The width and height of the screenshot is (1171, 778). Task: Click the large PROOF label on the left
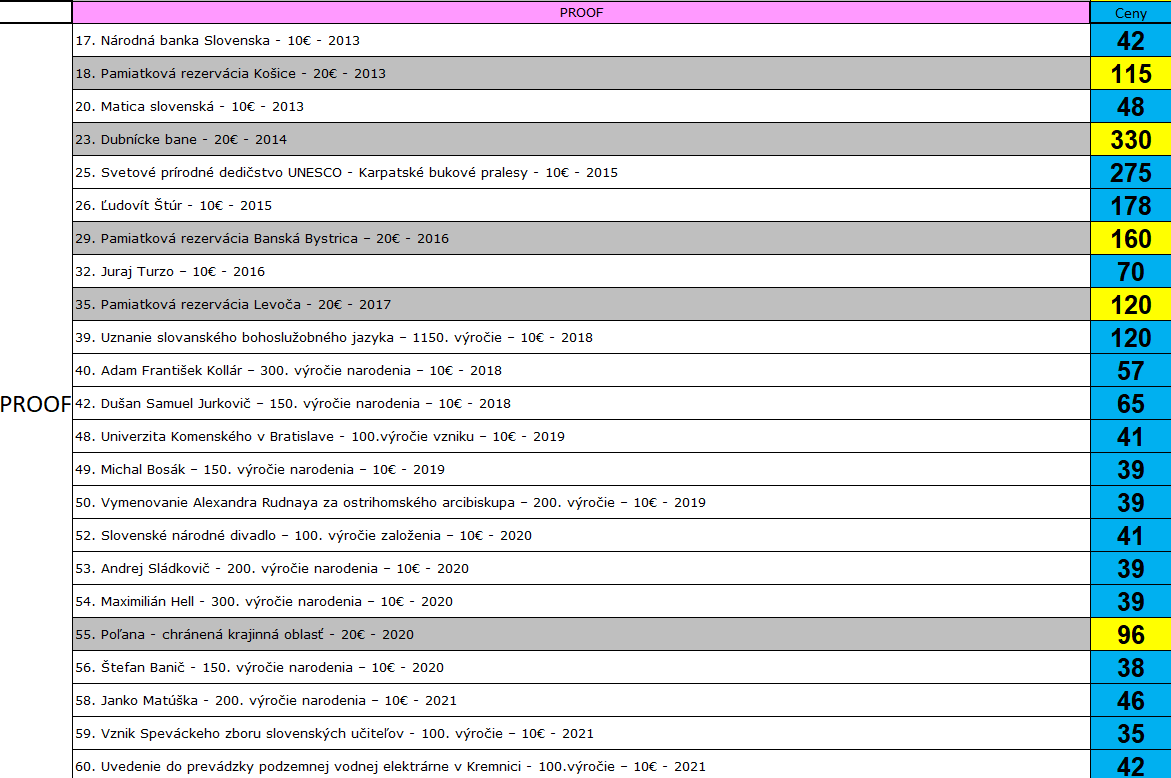33,404
